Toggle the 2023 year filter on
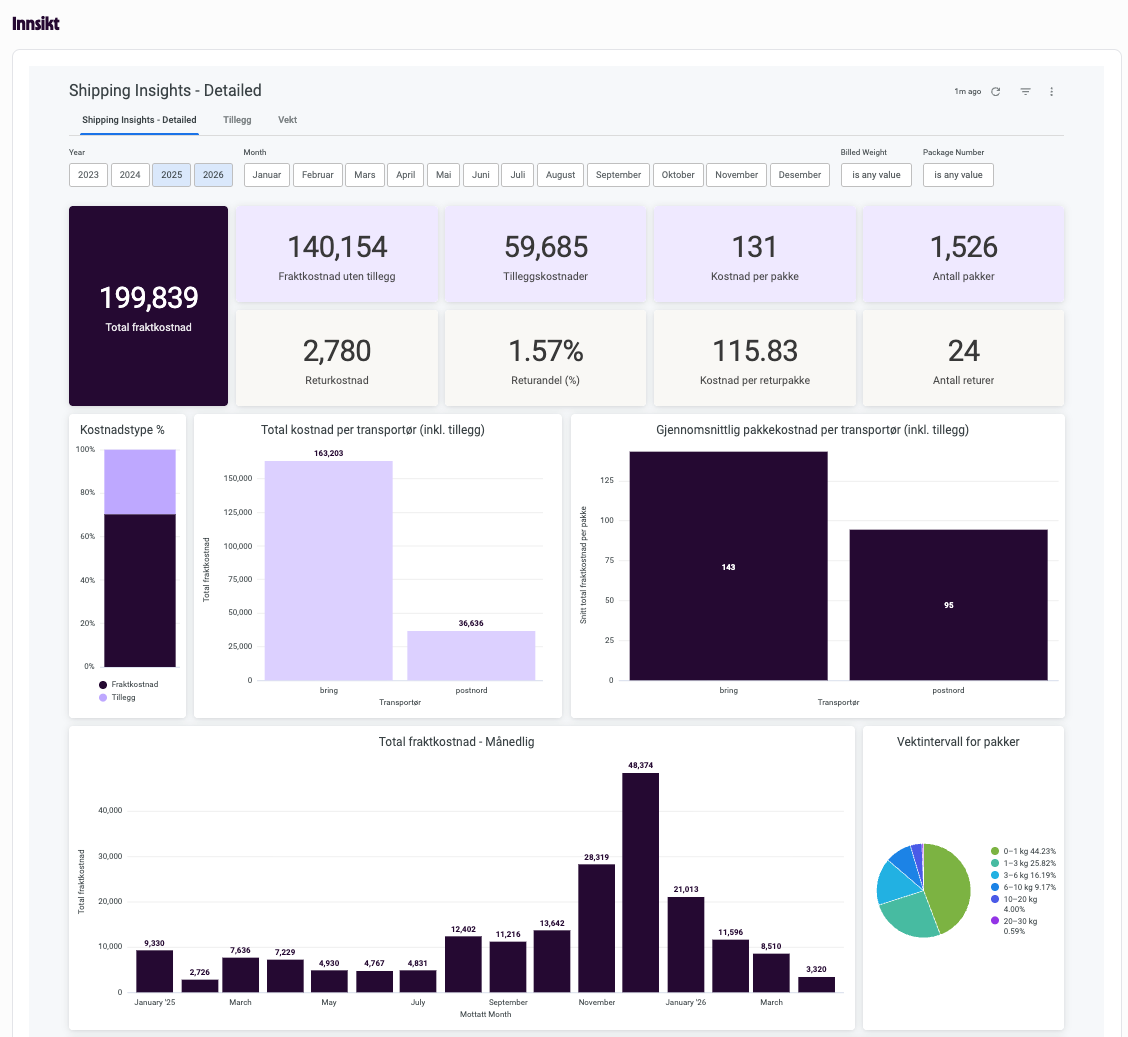Image resolution: width=1128 pixels, height=1037 pixels. [x=88, y=174]
